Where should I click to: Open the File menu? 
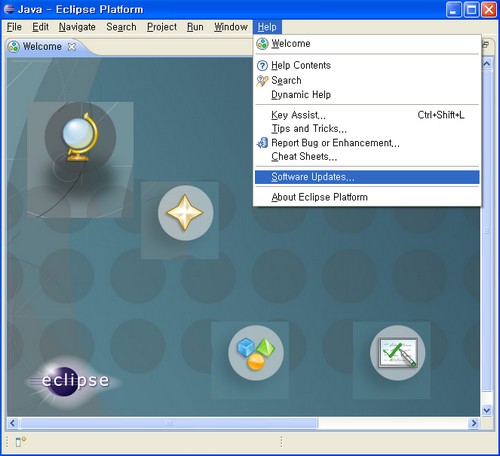pos(14,27)
